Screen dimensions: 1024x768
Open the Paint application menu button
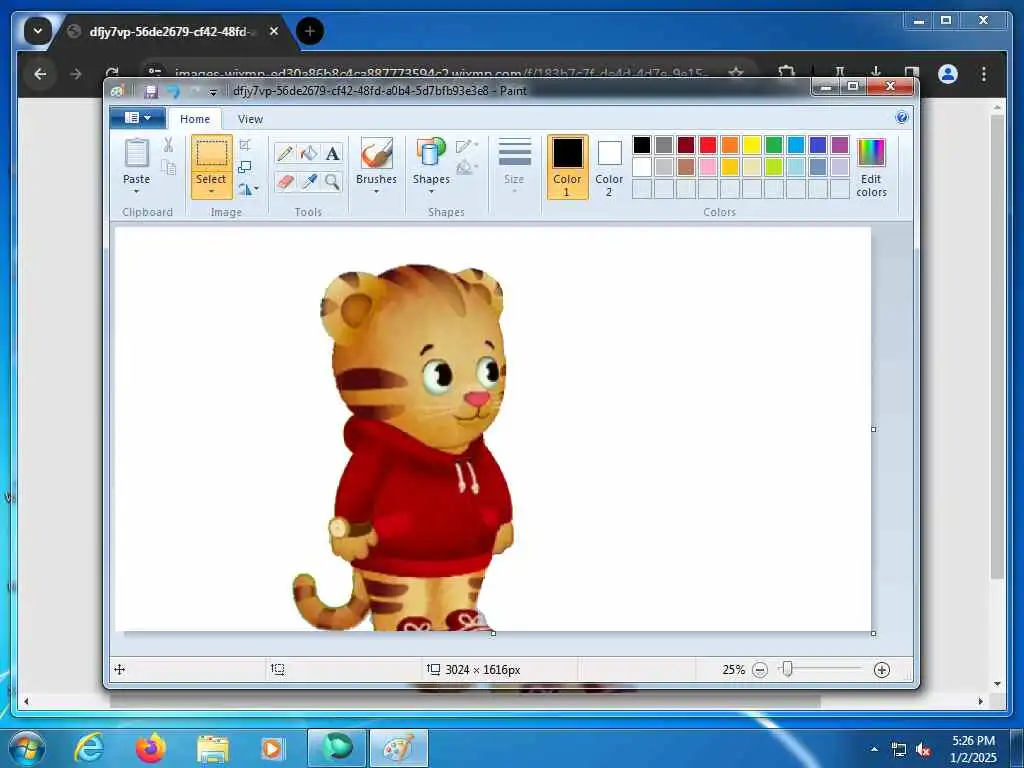point(137,118)
